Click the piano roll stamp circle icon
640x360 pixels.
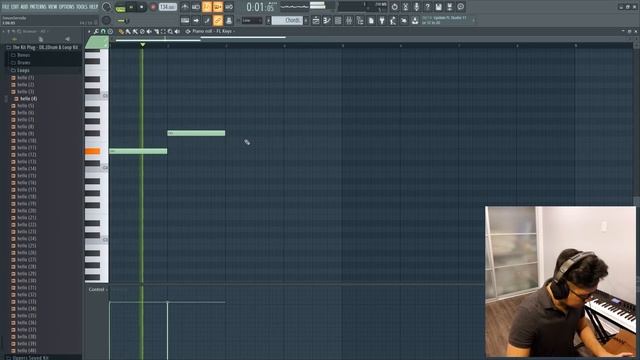[110, 31]
